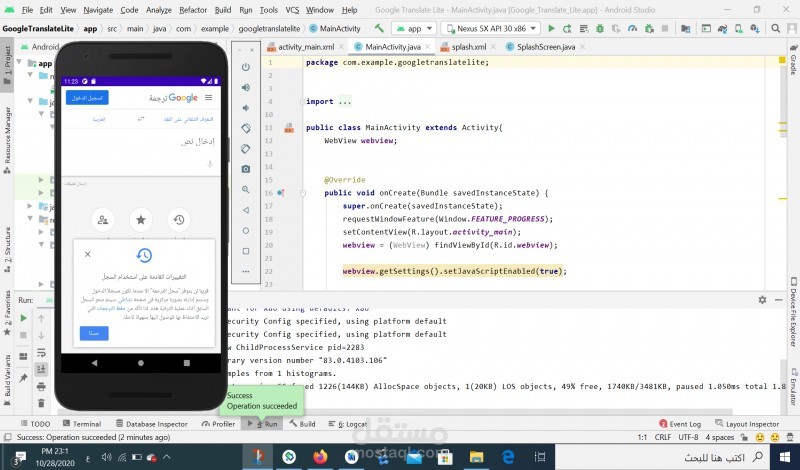Click the emulator toolbar back triangle

pos(246,210)
